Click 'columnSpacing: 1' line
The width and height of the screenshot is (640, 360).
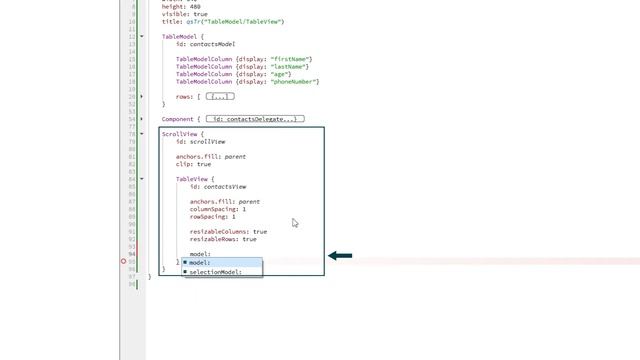click(218, 209)
